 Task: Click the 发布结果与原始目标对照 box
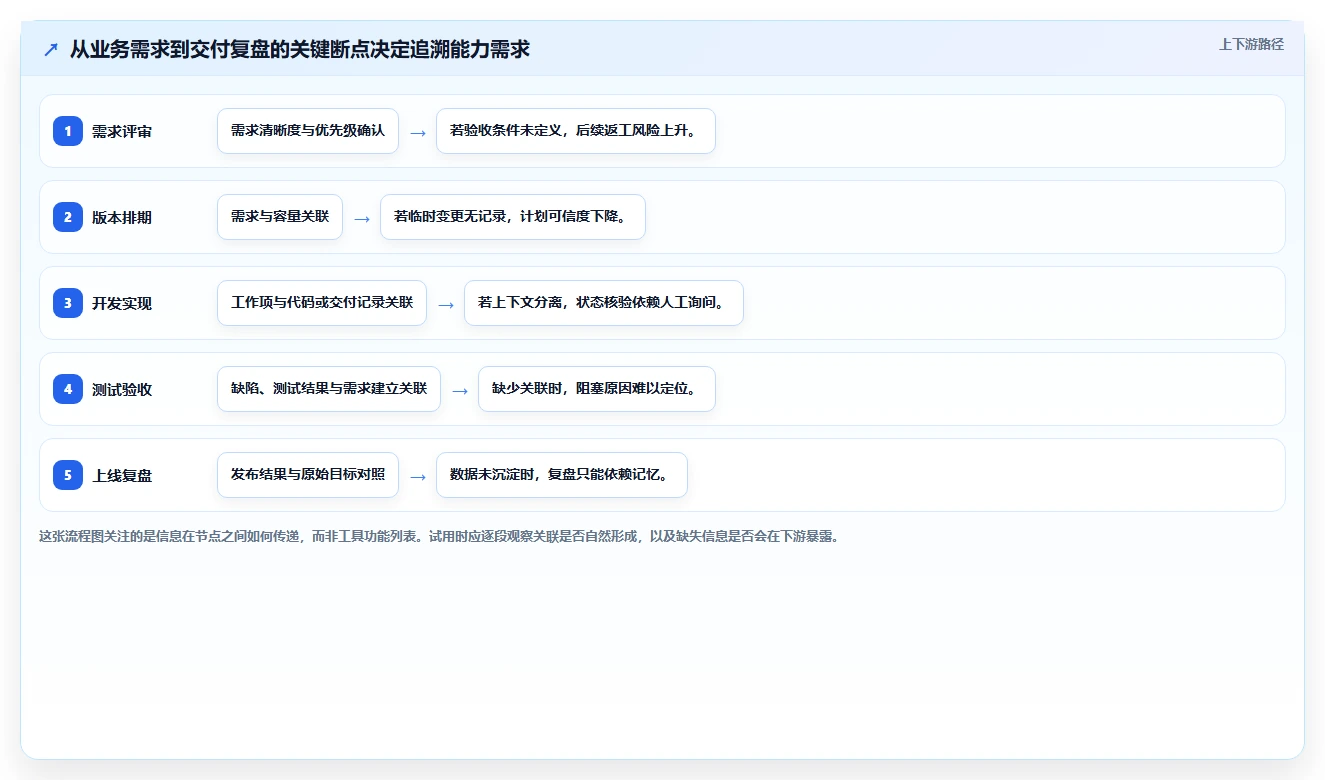click(308, 475)
